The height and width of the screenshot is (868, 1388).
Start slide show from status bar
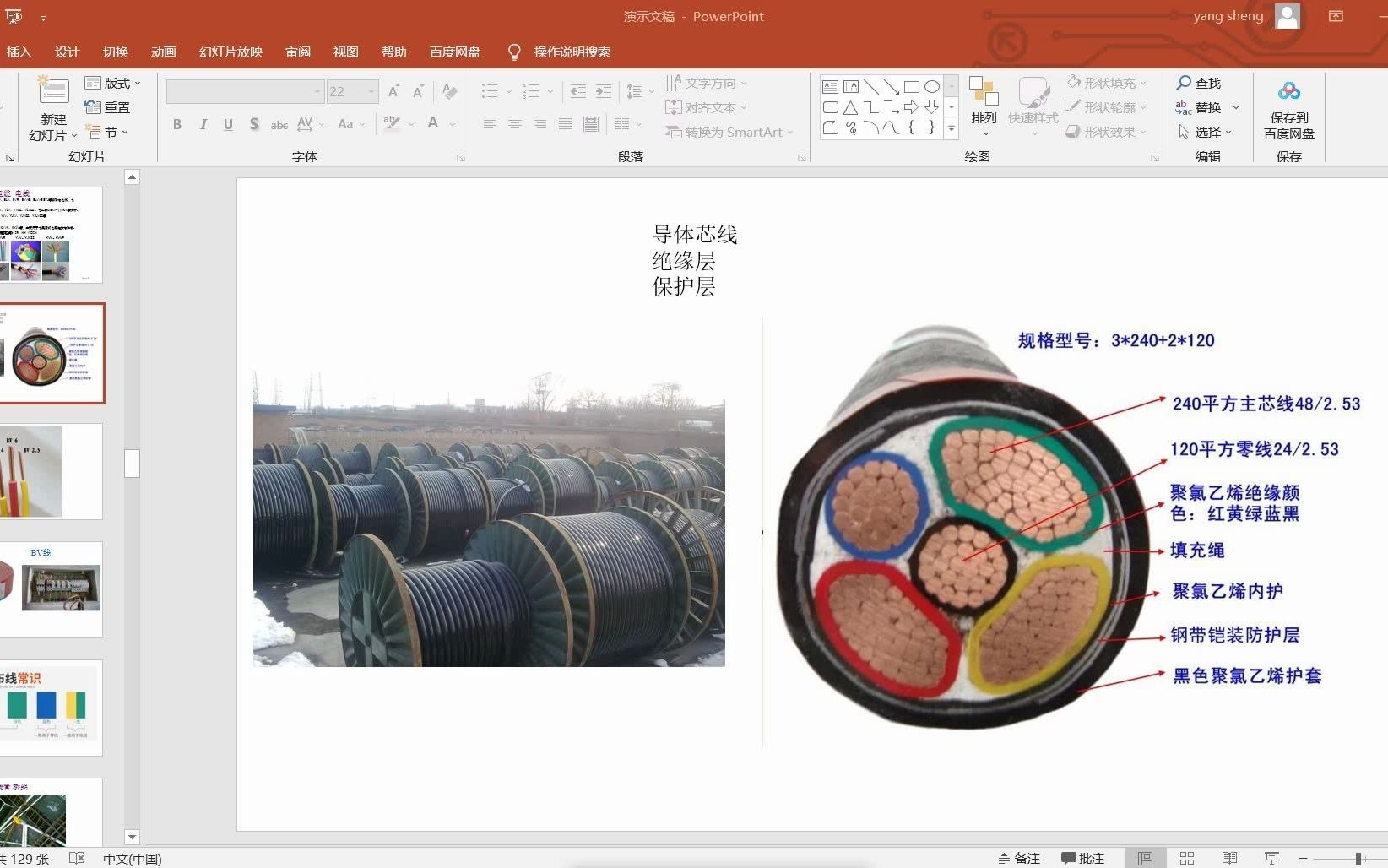coord(1271,858)
